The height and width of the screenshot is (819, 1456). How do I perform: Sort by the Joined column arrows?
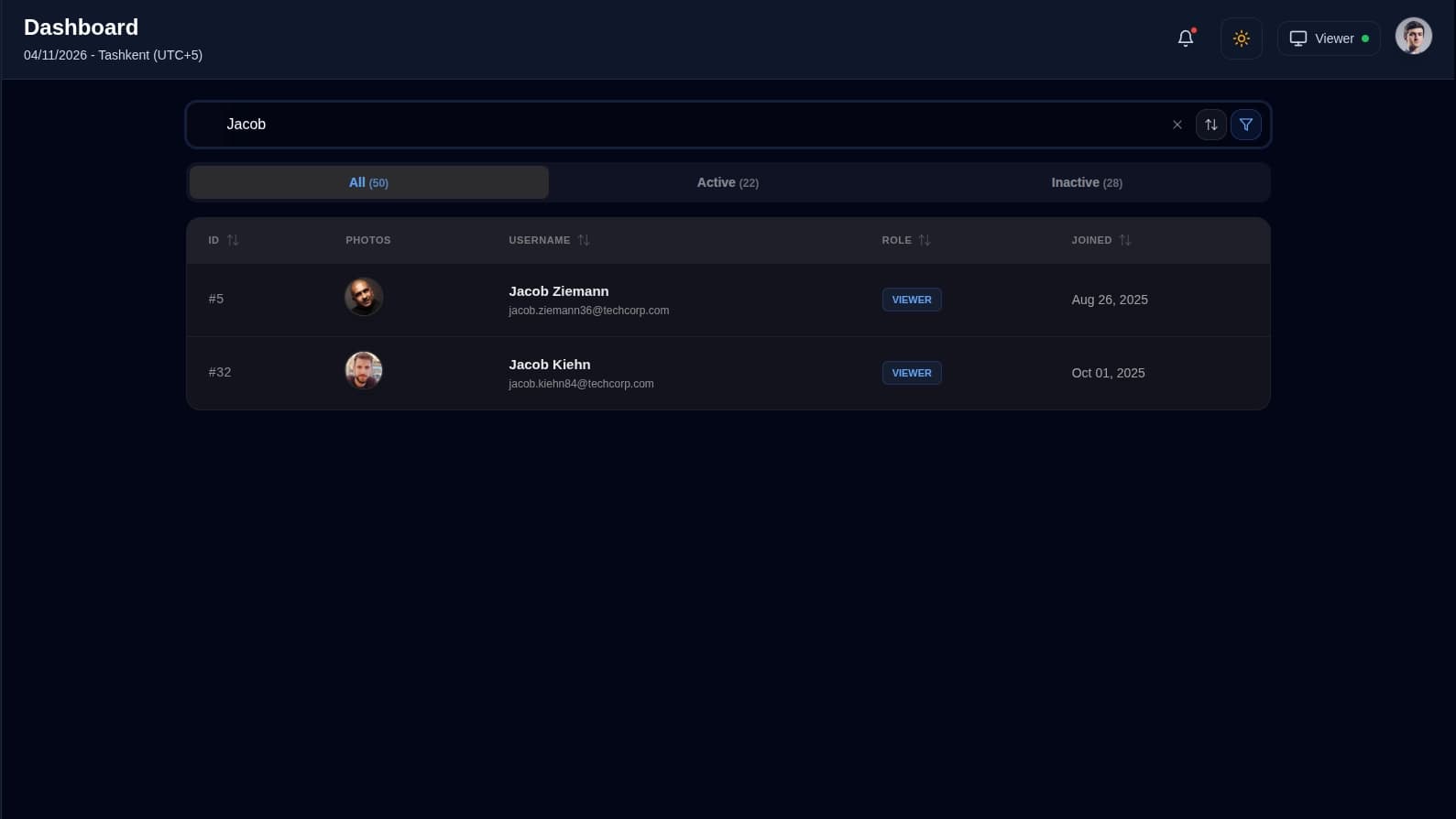1125,240
